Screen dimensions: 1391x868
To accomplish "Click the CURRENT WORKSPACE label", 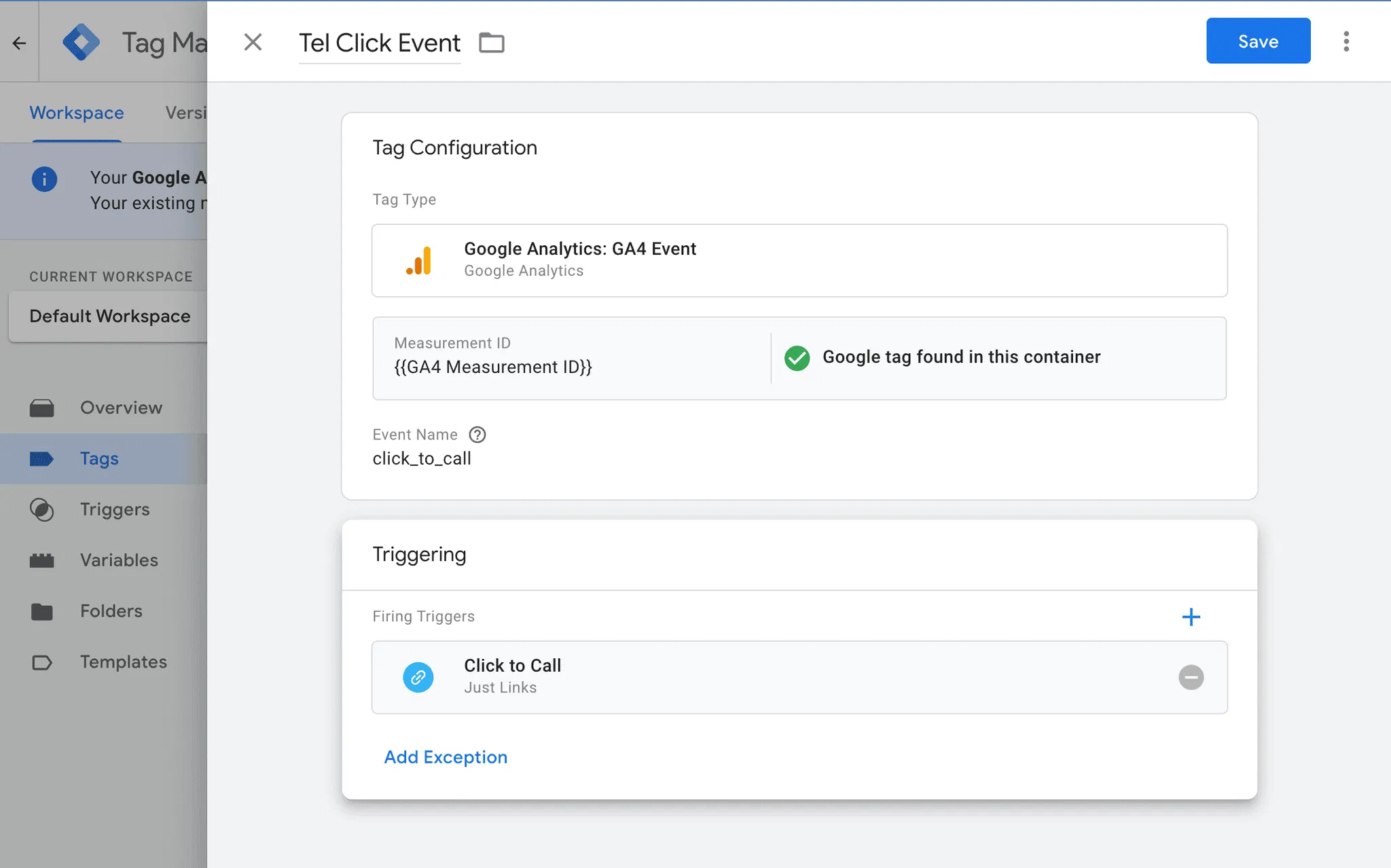I will 111,277.
